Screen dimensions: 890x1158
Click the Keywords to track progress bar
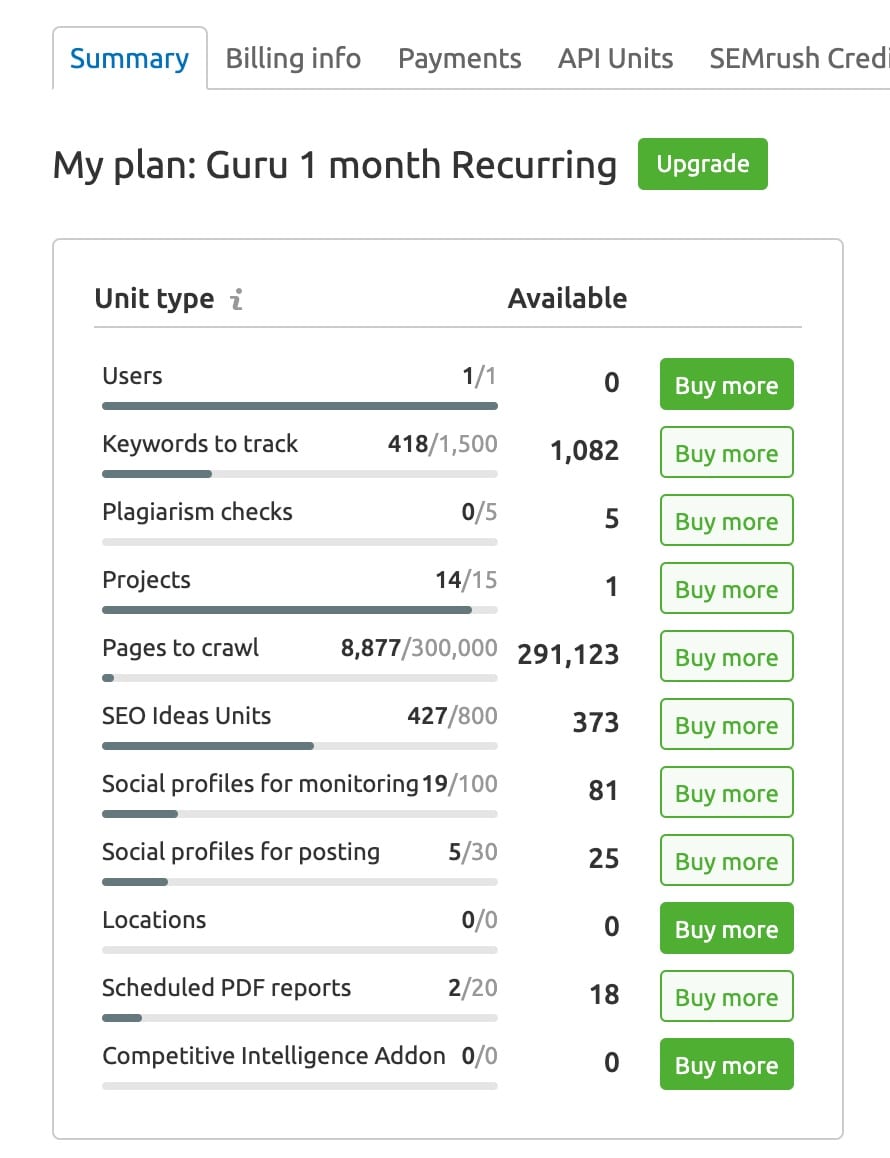pos(299,473)
